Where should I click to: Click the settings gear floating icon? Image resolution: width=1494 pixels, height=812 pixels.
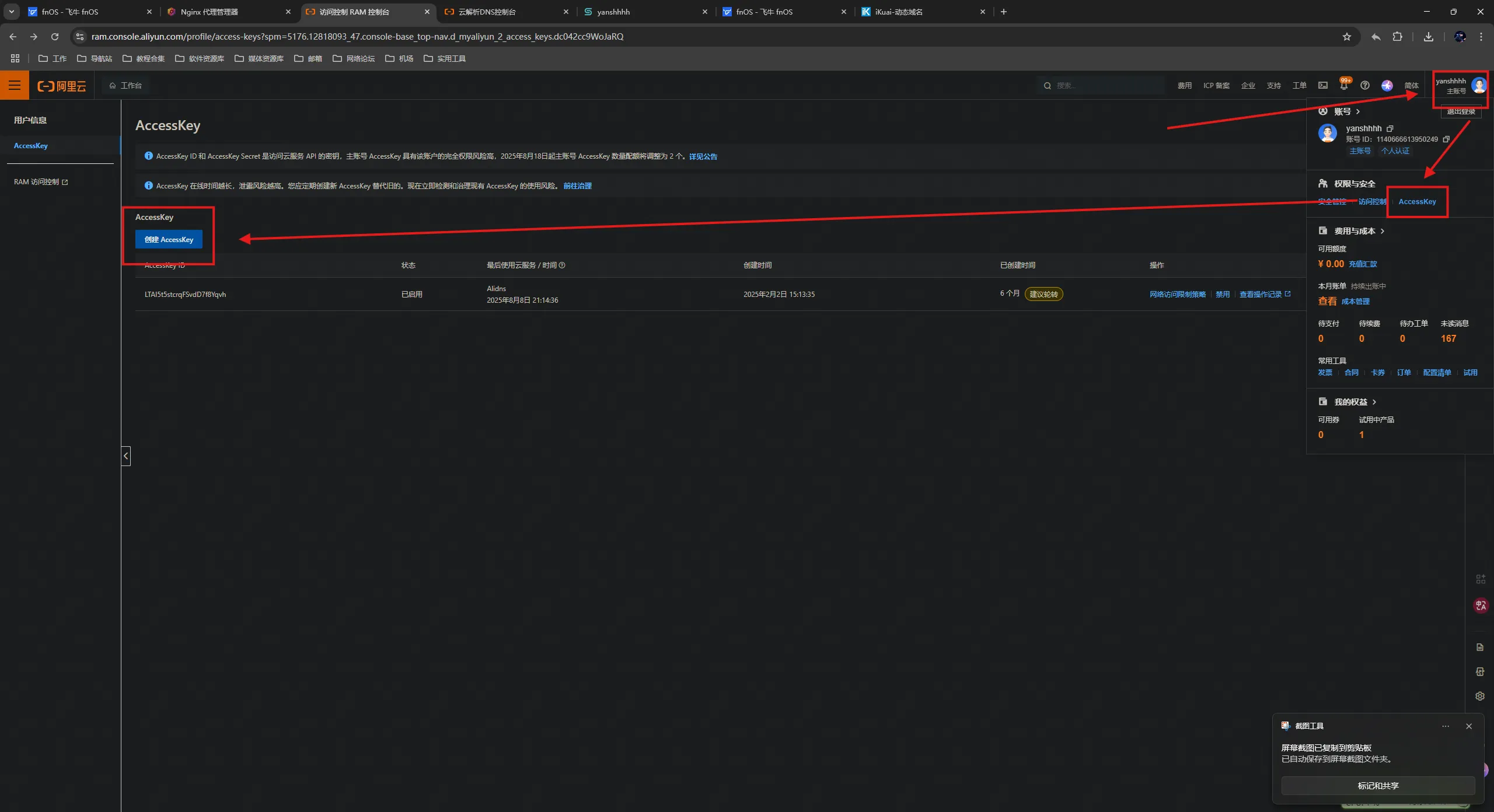tap(1480, 696)
